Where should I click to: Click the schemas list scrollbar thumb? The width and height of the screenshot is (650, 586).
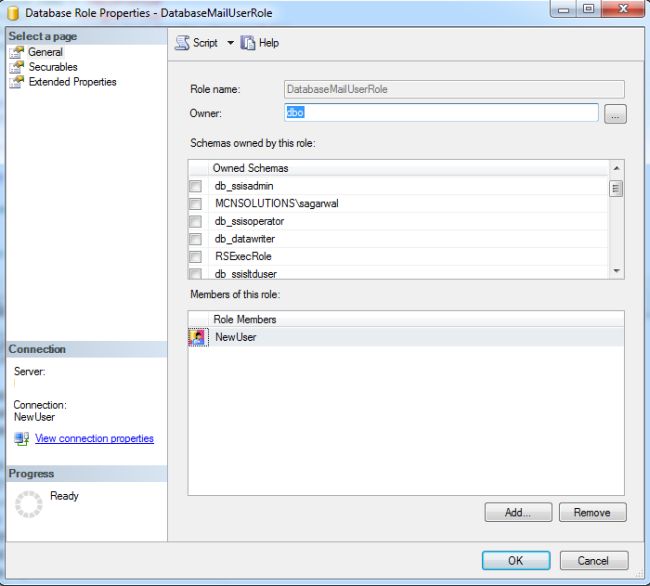(616, 189)
